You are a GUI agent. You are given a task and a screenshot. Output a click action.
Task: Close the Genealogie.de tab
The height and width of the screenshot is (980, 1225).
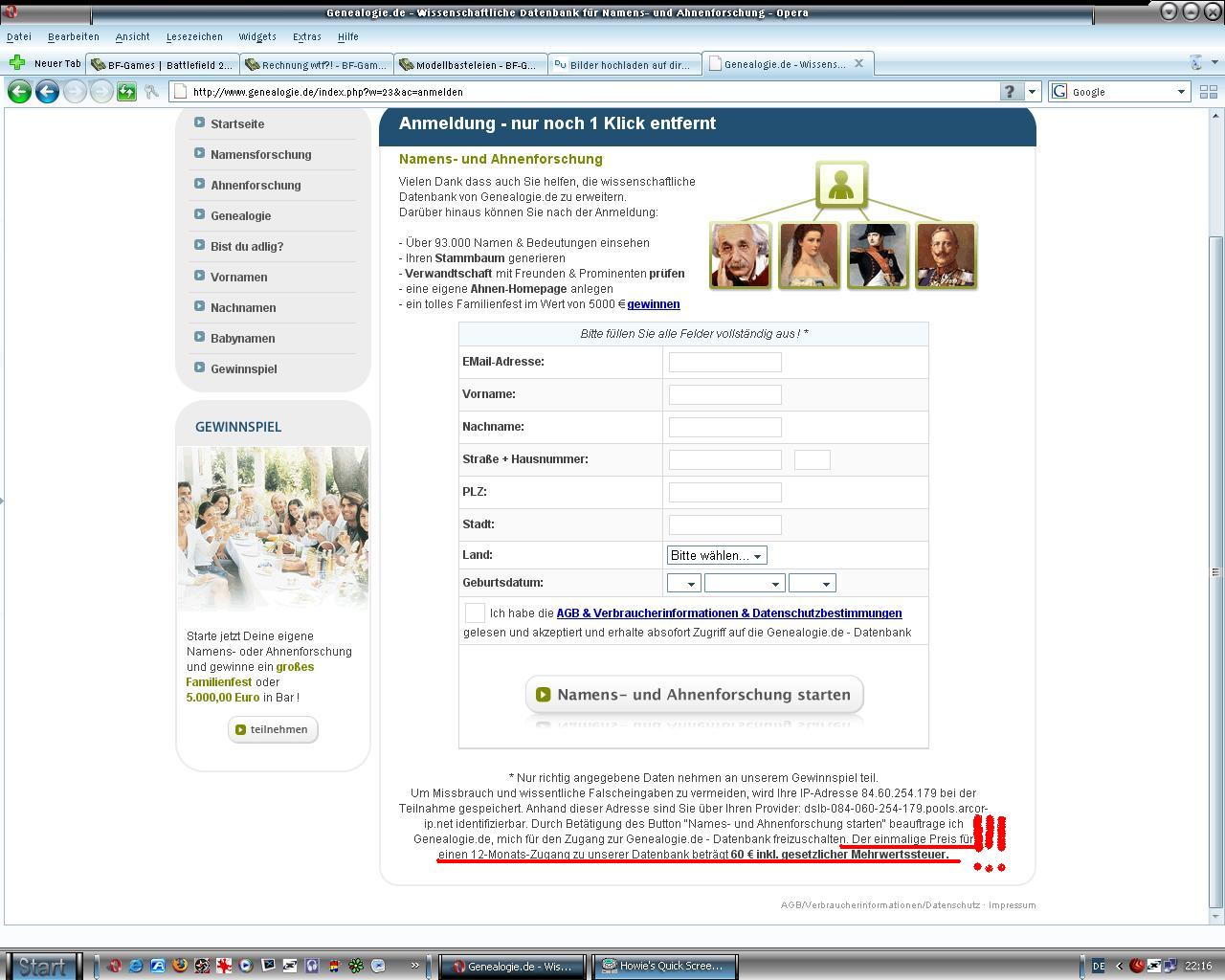pos(858,63)
